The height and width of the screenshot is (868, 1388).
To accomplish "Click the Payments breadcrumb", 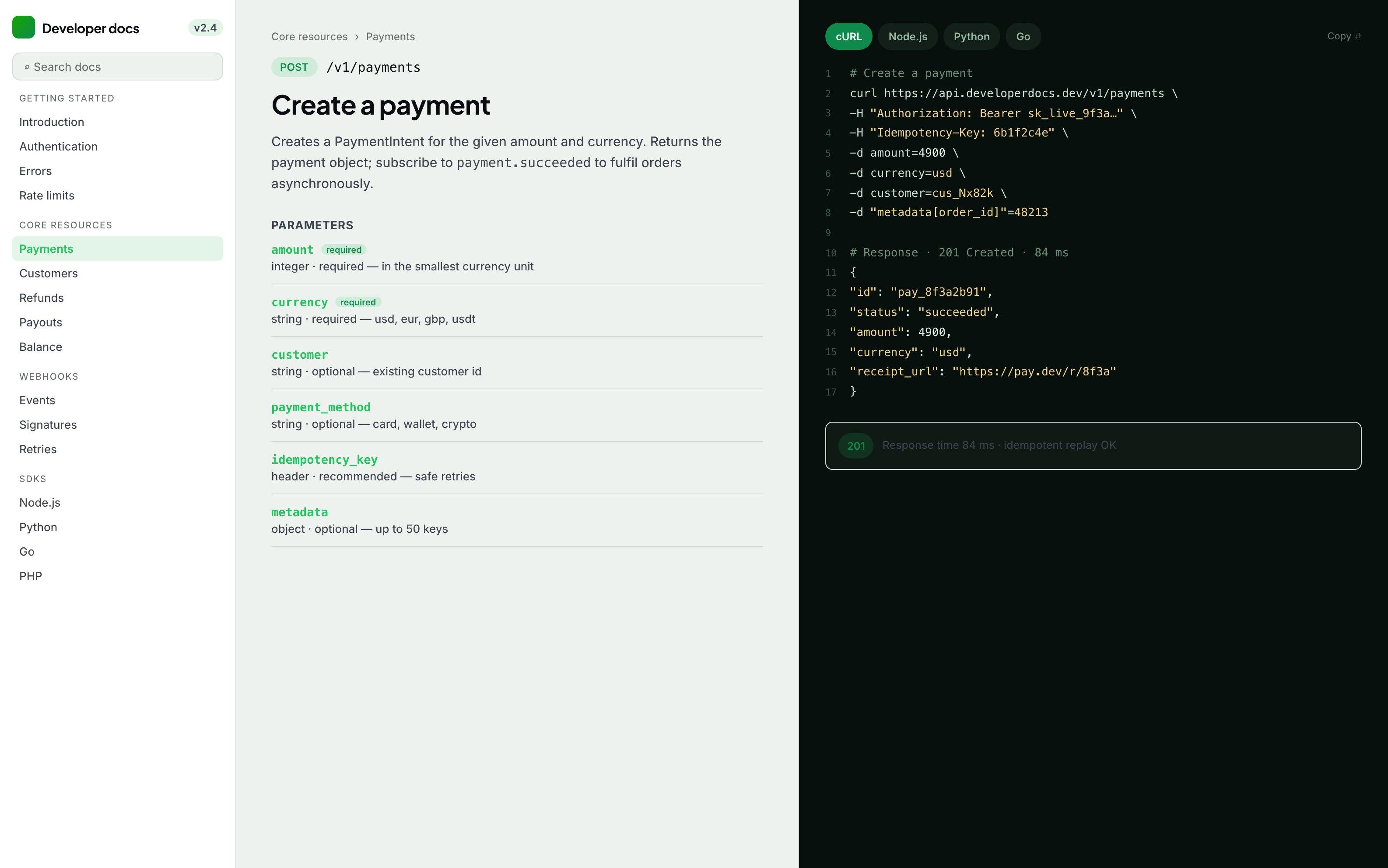I will click(x=390, y=37).
